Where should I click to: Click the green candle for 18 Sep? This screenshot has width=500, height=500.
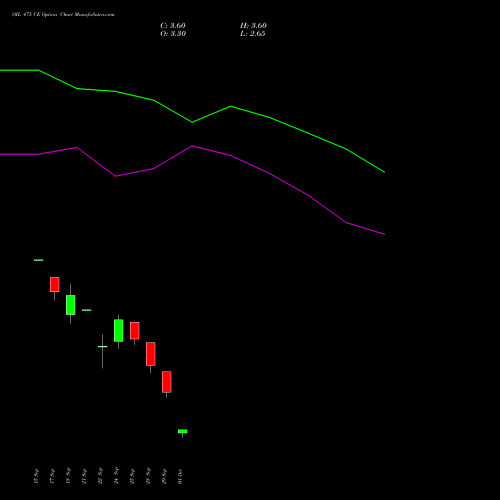coord(70,305)
